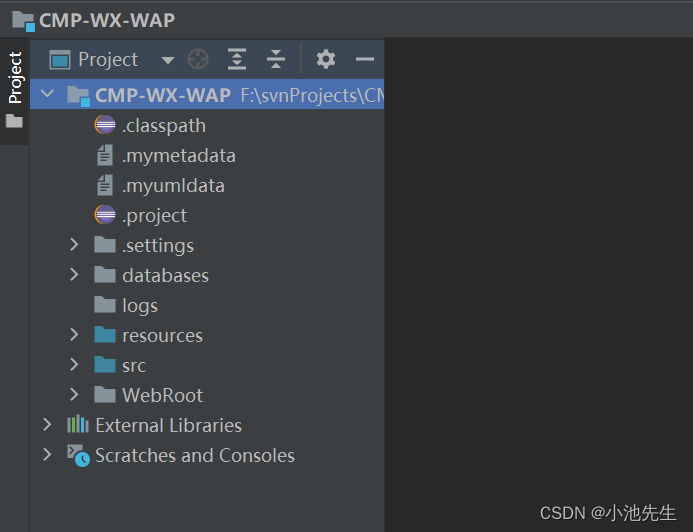693x532 pixels.
Task: Click the file icon next to .myumldata
Action: [105, 185]
